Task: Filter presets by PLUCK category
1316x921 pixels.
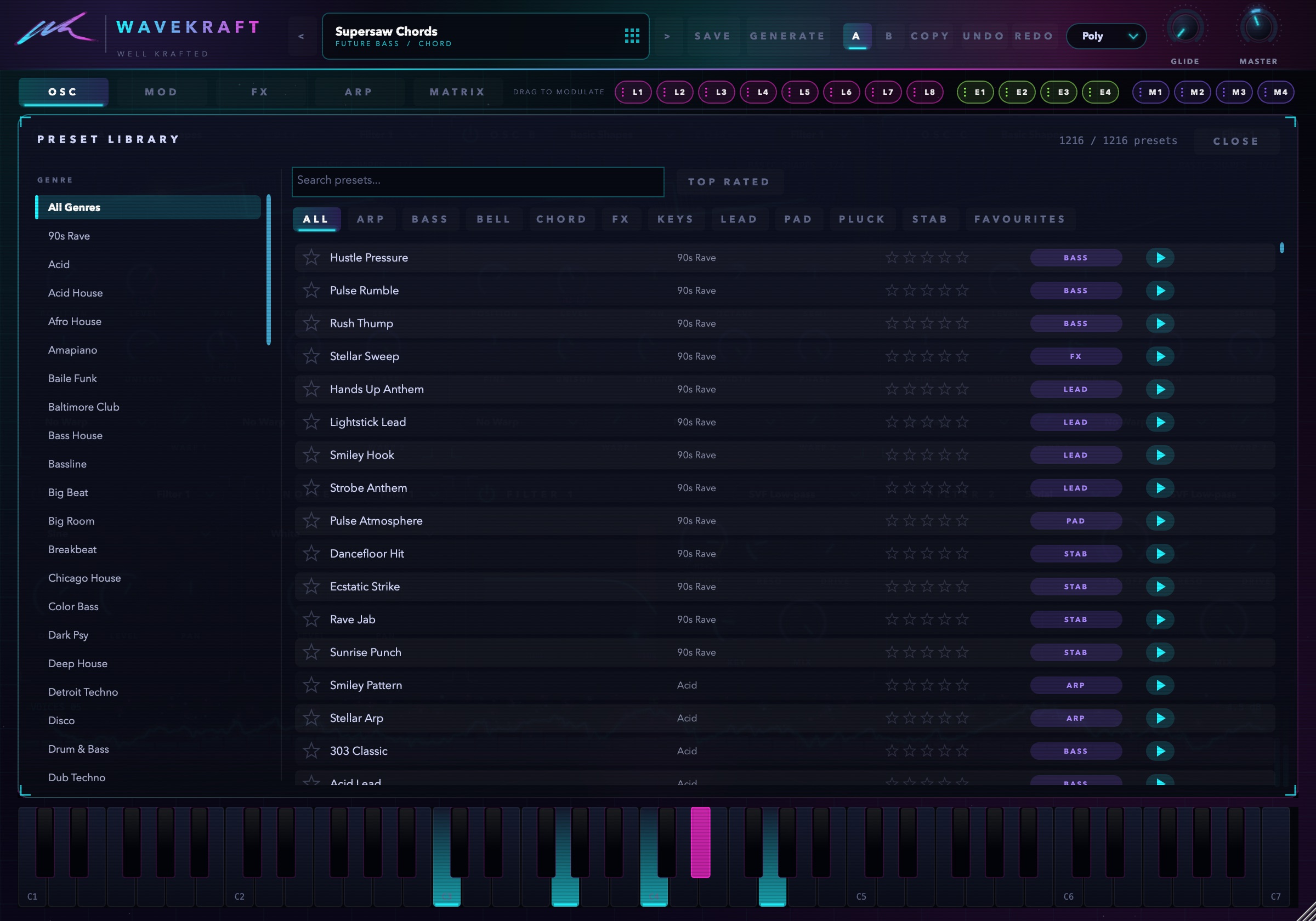Action: coord(862,219)
